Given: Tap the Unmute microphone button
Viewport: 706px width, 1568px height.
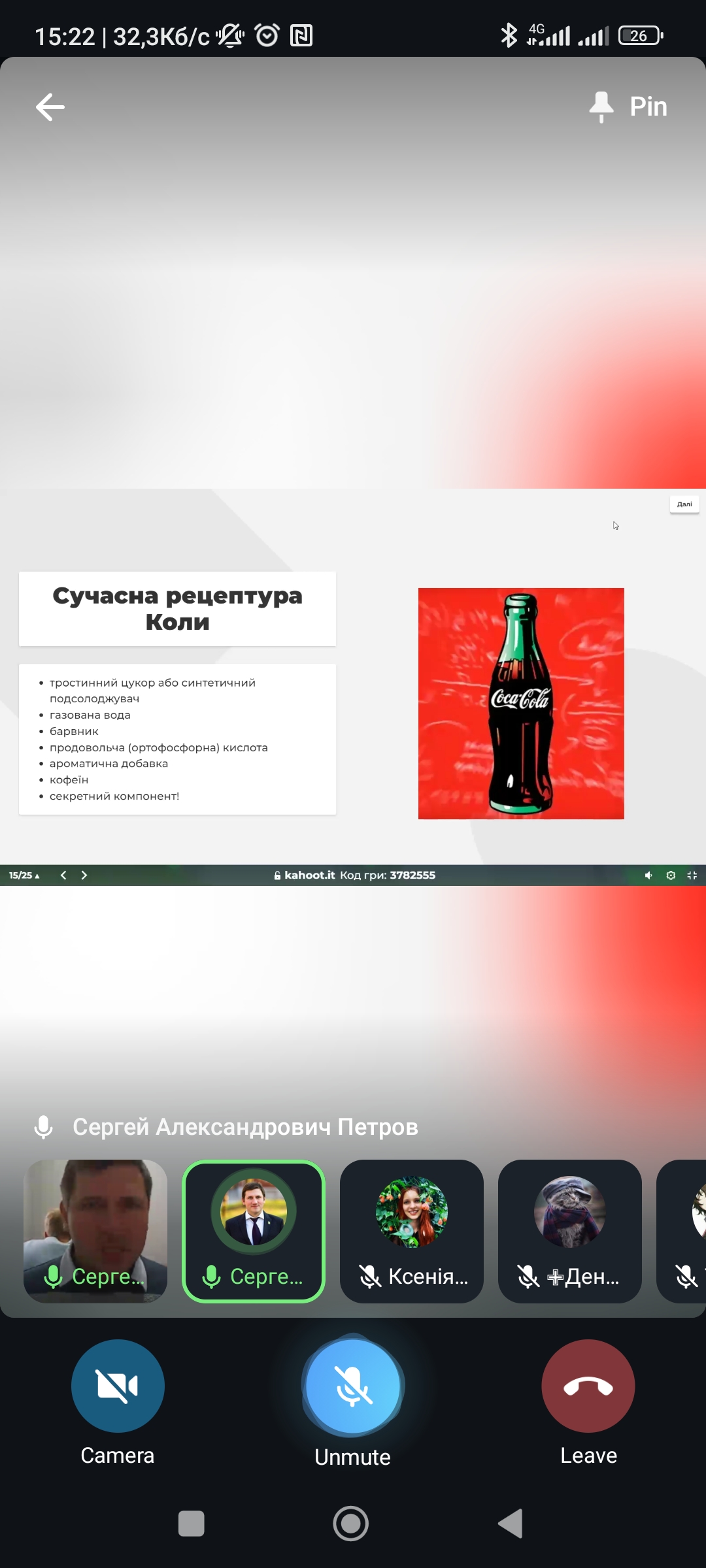Looking at the screenshot, I should tap(353, 1386).
